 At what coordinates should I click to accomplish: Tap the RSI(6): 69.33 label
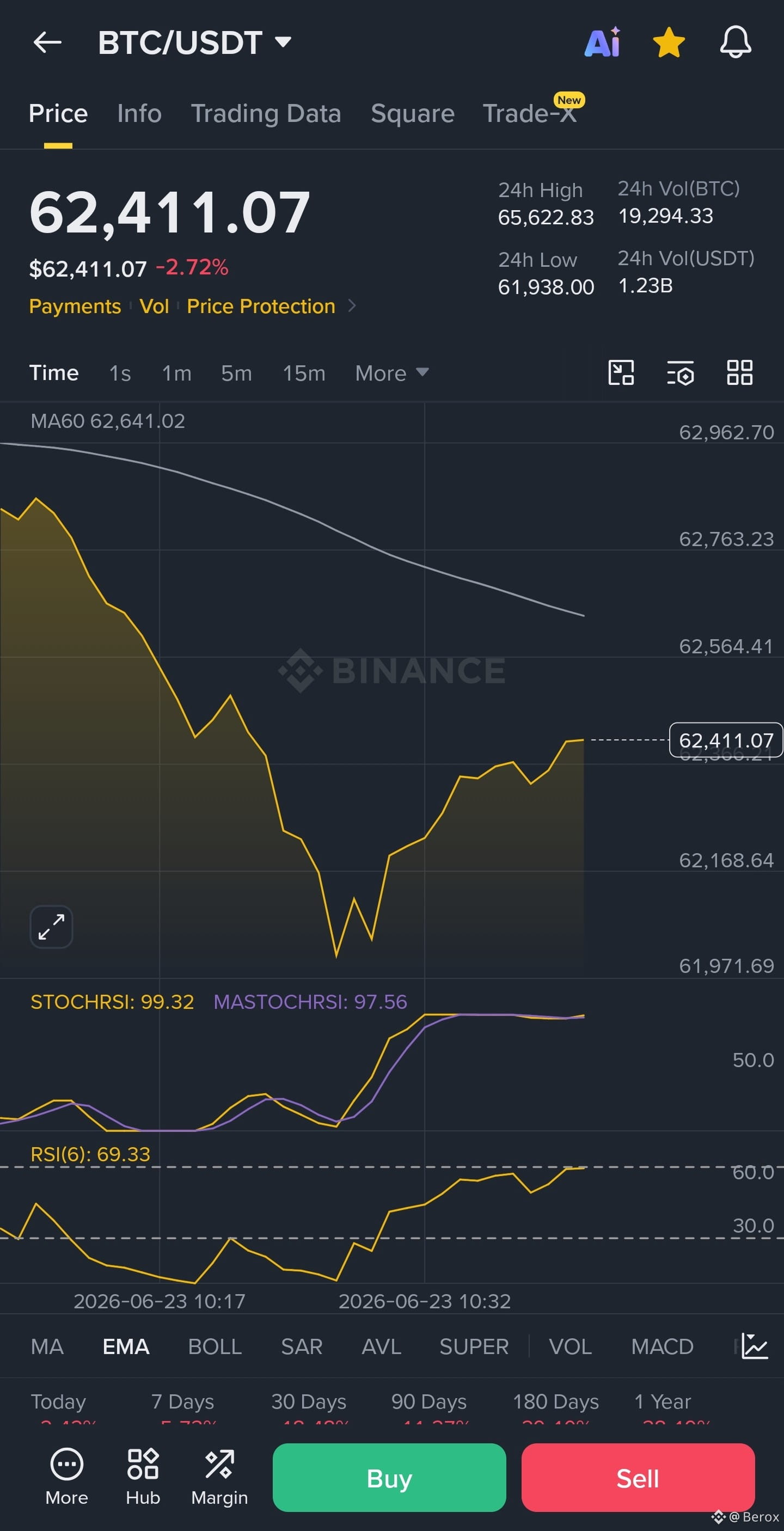(x=90, y=1154)
